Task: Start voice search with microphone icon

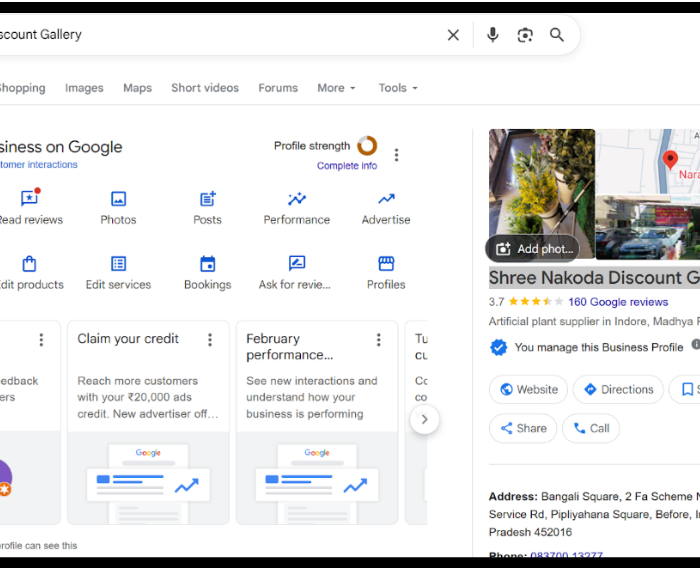Action: pyautogui.click(x=492, y=35)
